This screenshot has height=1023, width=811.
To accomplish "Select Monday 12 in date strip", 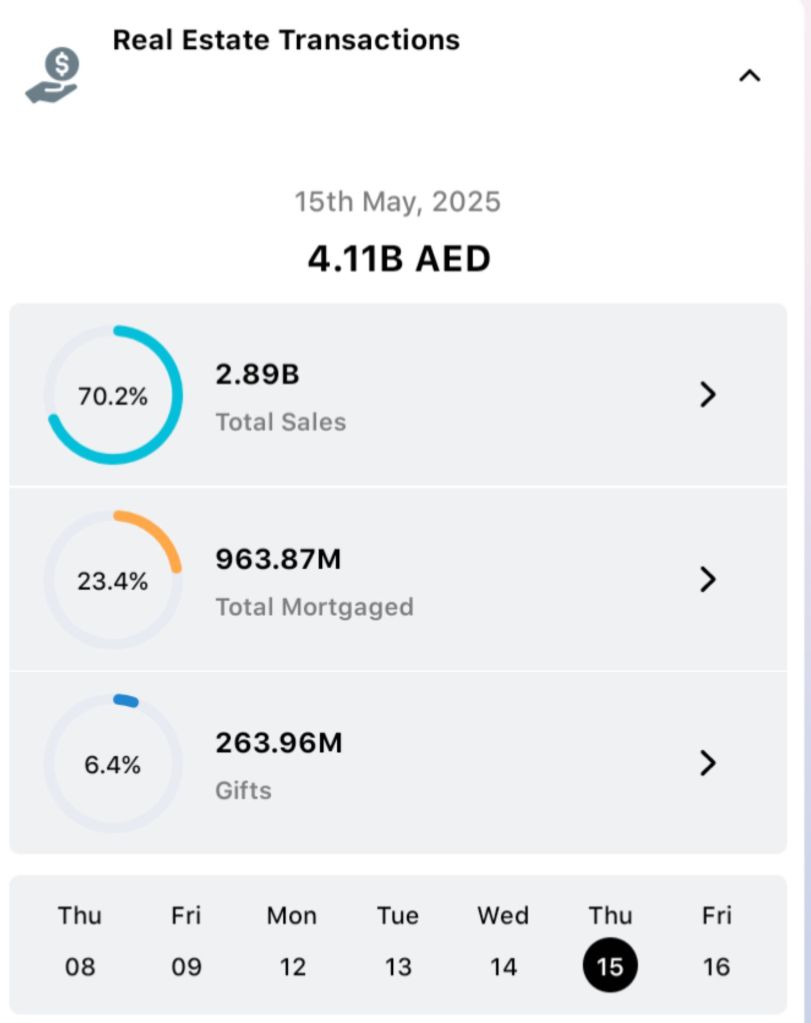I will pos(292,942).
